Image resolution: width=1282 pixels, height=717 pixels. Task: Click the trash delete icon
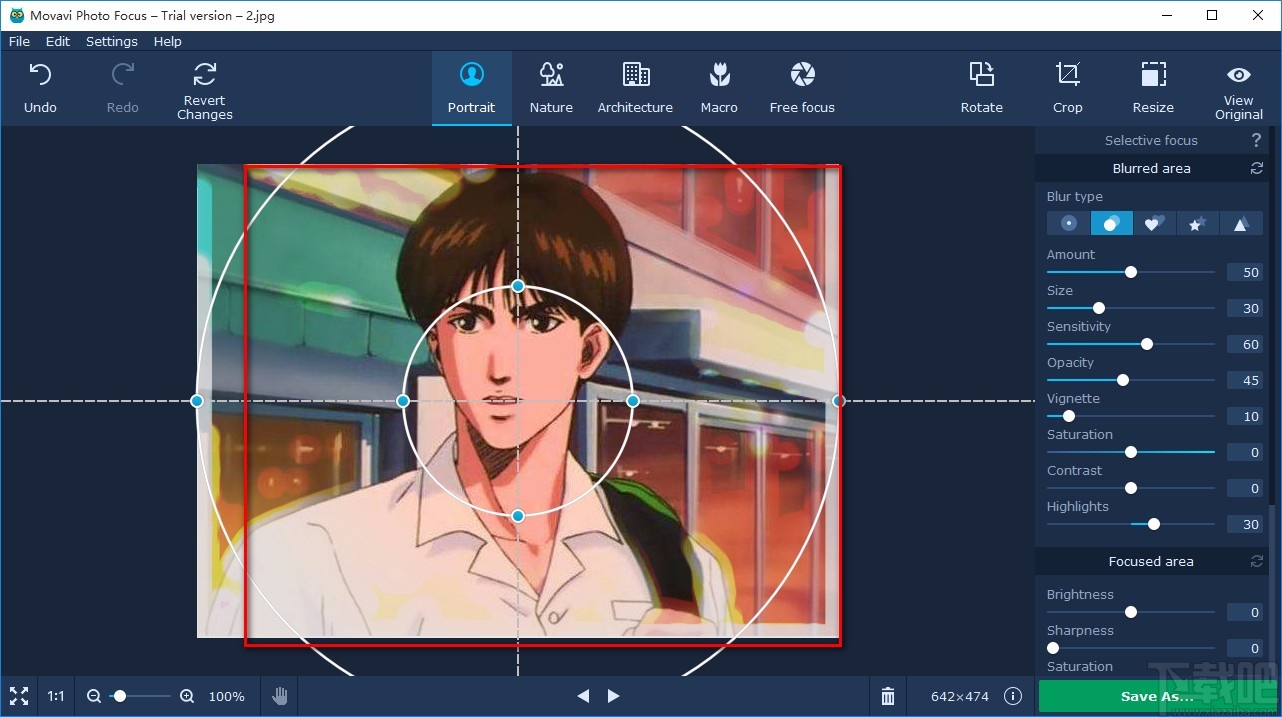coord(888,696)
